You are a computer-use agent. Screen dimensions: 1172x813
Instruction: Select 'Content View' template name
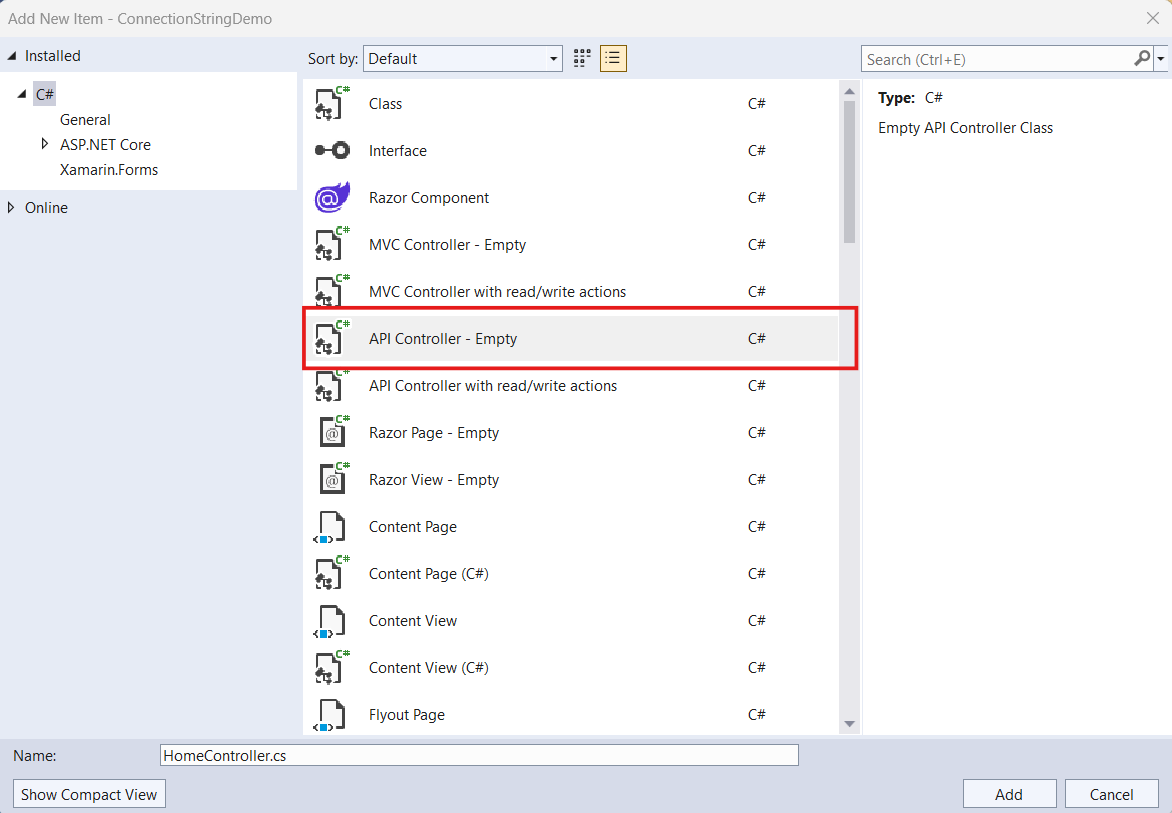(413, 621)
